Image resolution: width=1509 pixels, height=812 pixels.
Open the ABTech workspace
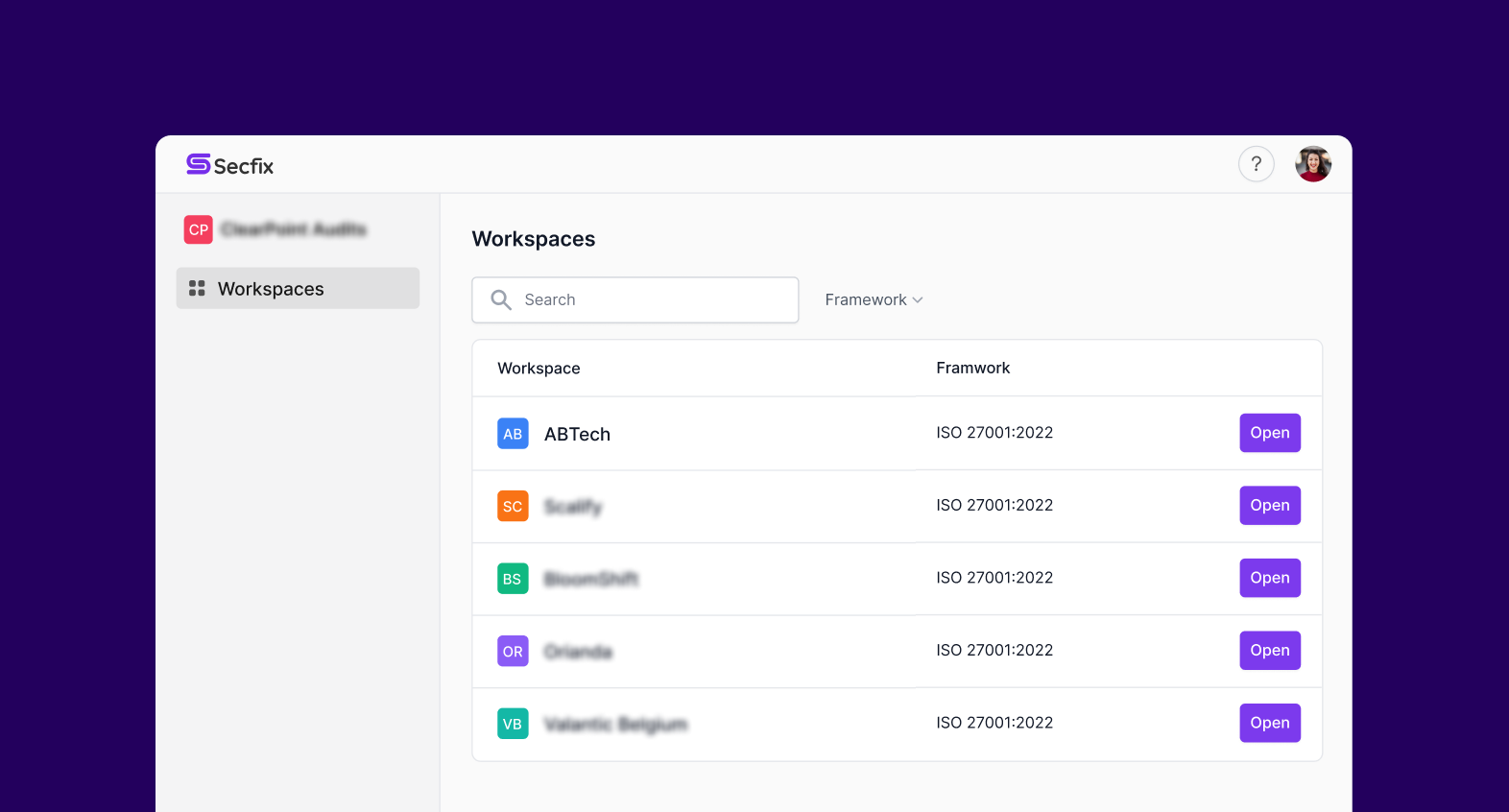[1270, 433]
